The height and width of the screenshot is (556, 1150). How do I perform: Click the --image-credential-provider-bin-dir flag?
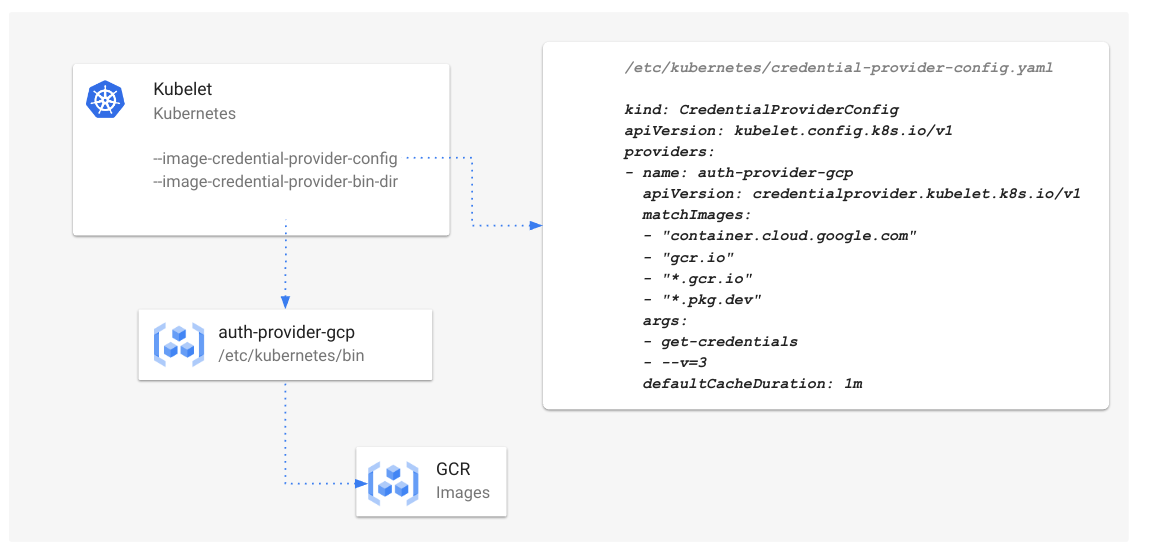coord(275,182)
